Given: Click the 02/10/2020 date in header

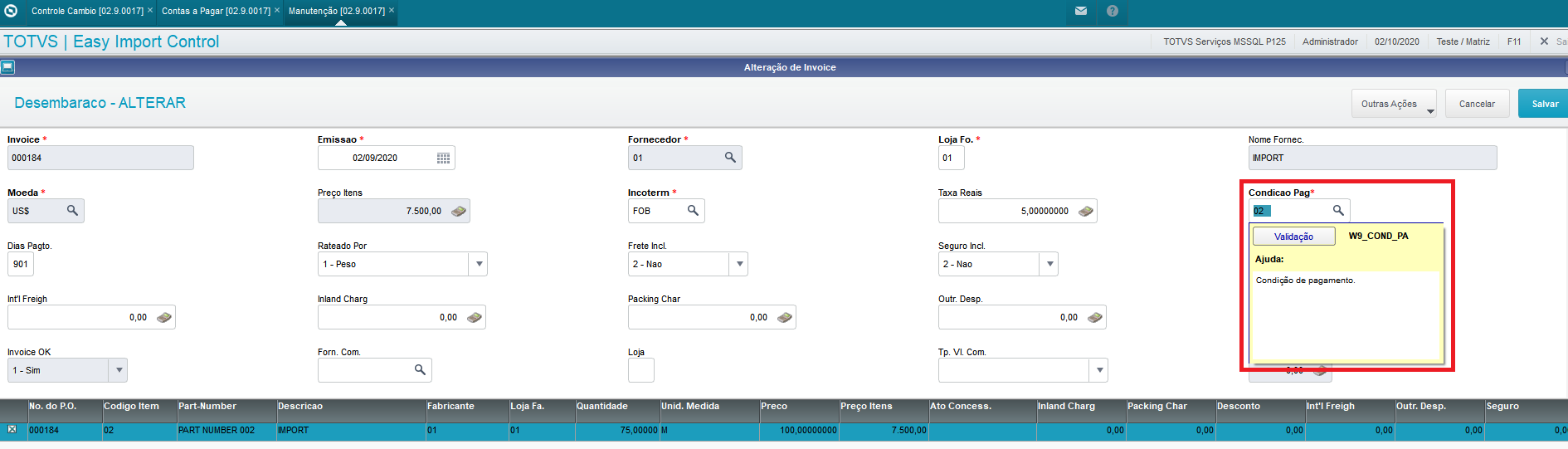Looking at the screenshot, I should pyautogui.click(x=1397, y=41).
